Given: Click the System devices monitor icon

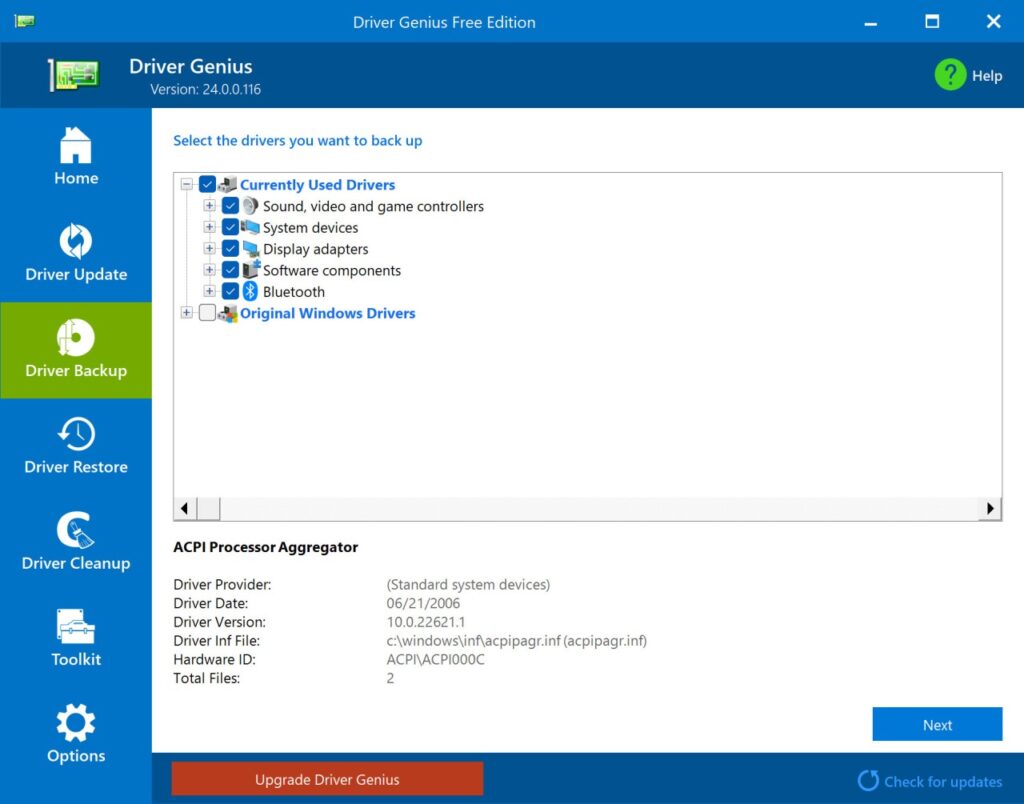Looking at the screenshot, I should (x=250, y=227).
